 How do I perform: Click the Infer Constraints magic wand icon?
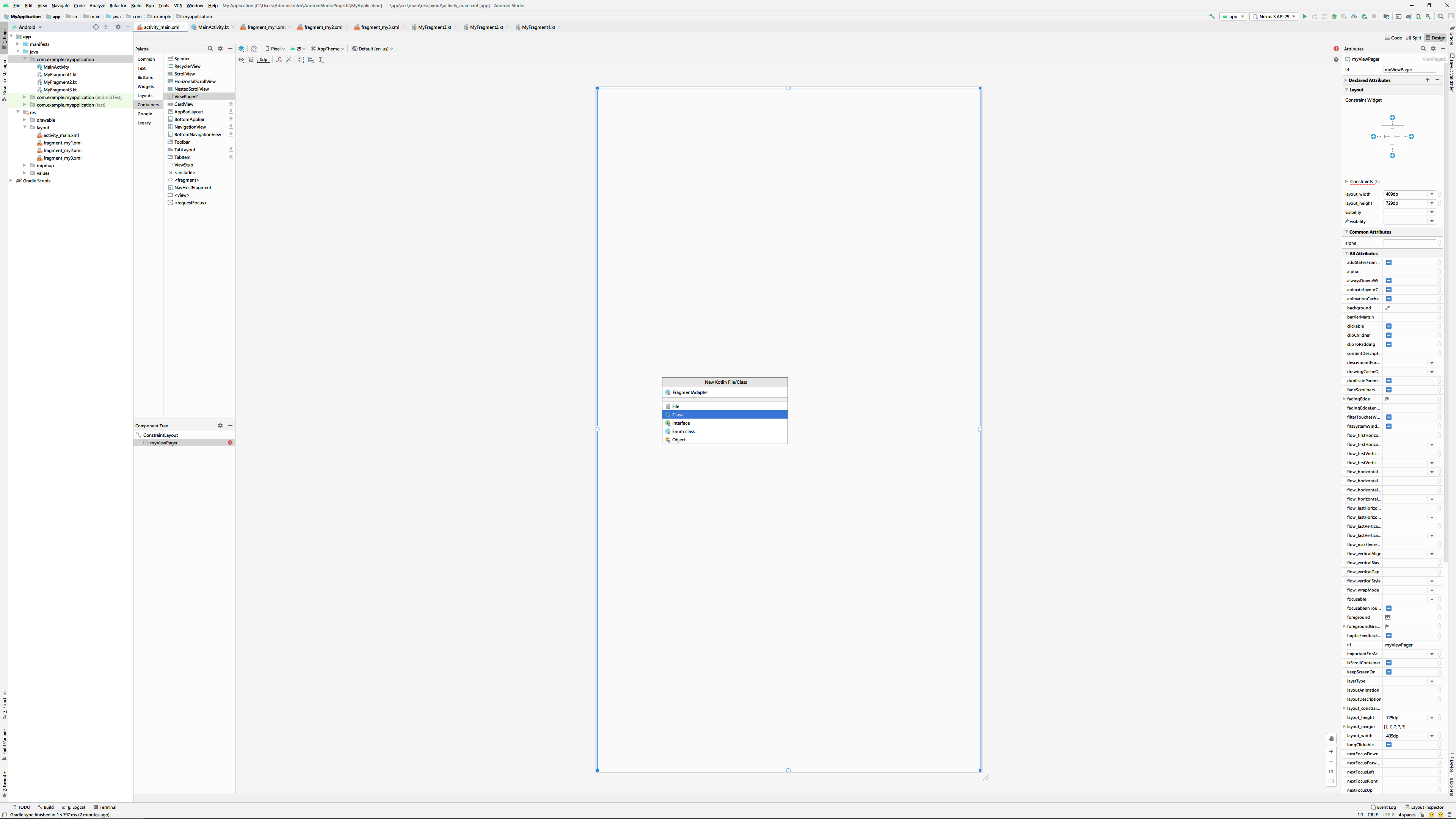tap(289, 60)
